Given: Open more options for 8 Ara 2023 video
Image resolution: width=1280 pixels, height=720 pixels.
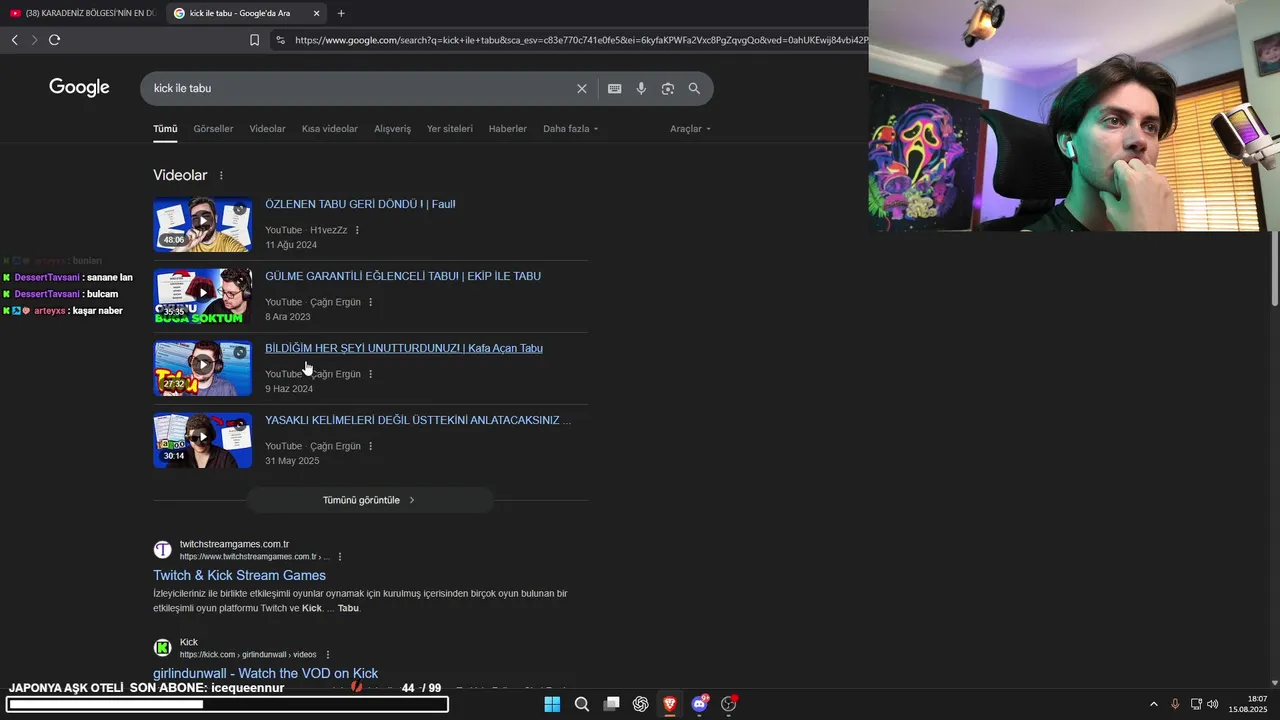Looking at the screenshot, I should (x=370, y=302).
